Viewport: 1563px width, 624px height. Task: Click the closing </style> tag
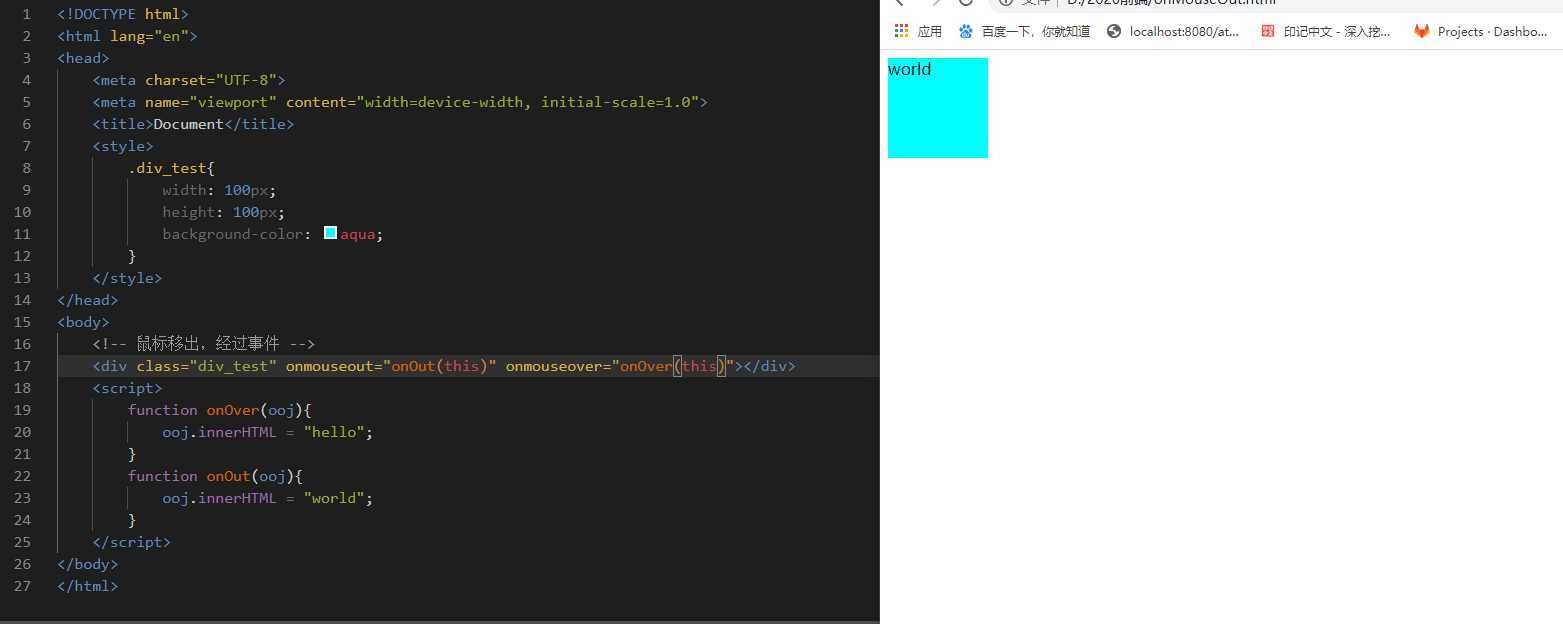[127, 278]
